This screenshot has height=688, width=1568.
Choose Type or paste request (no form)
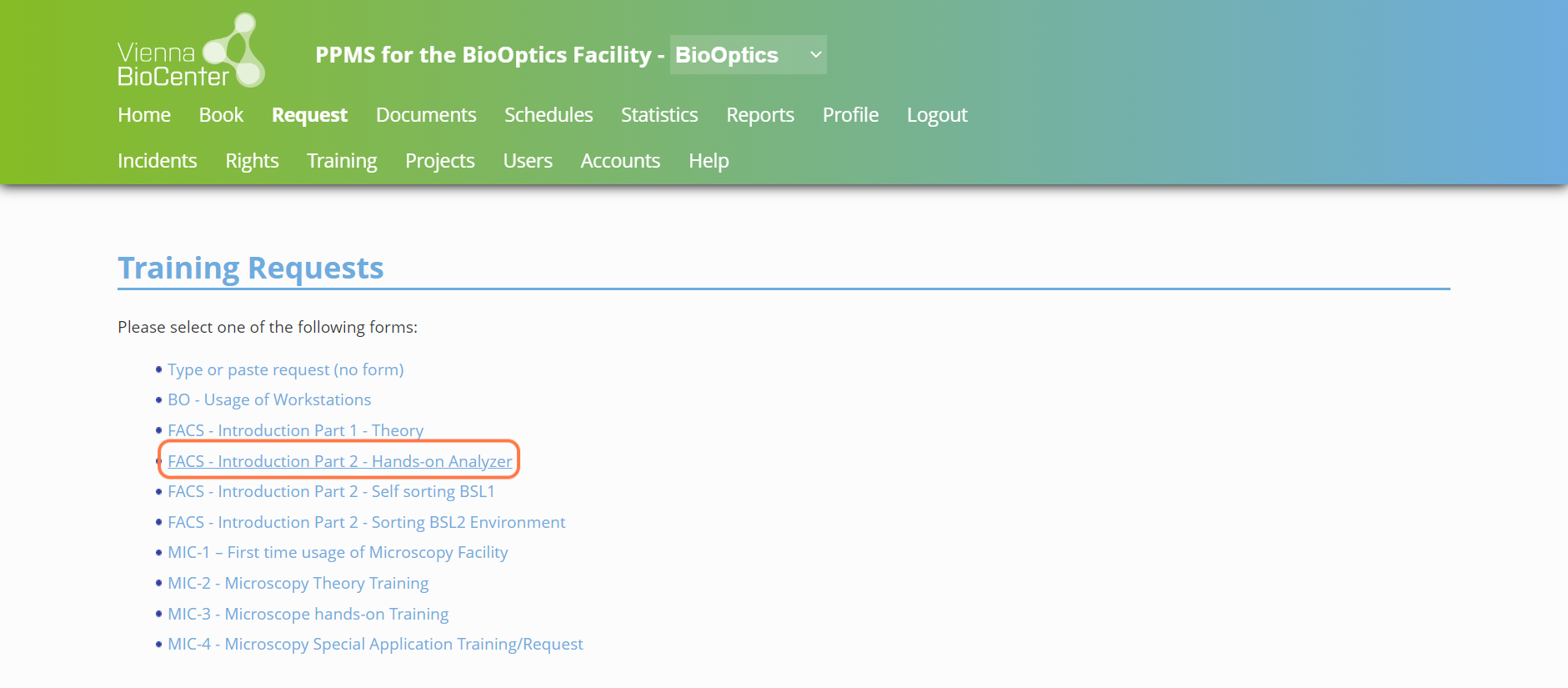285,369
